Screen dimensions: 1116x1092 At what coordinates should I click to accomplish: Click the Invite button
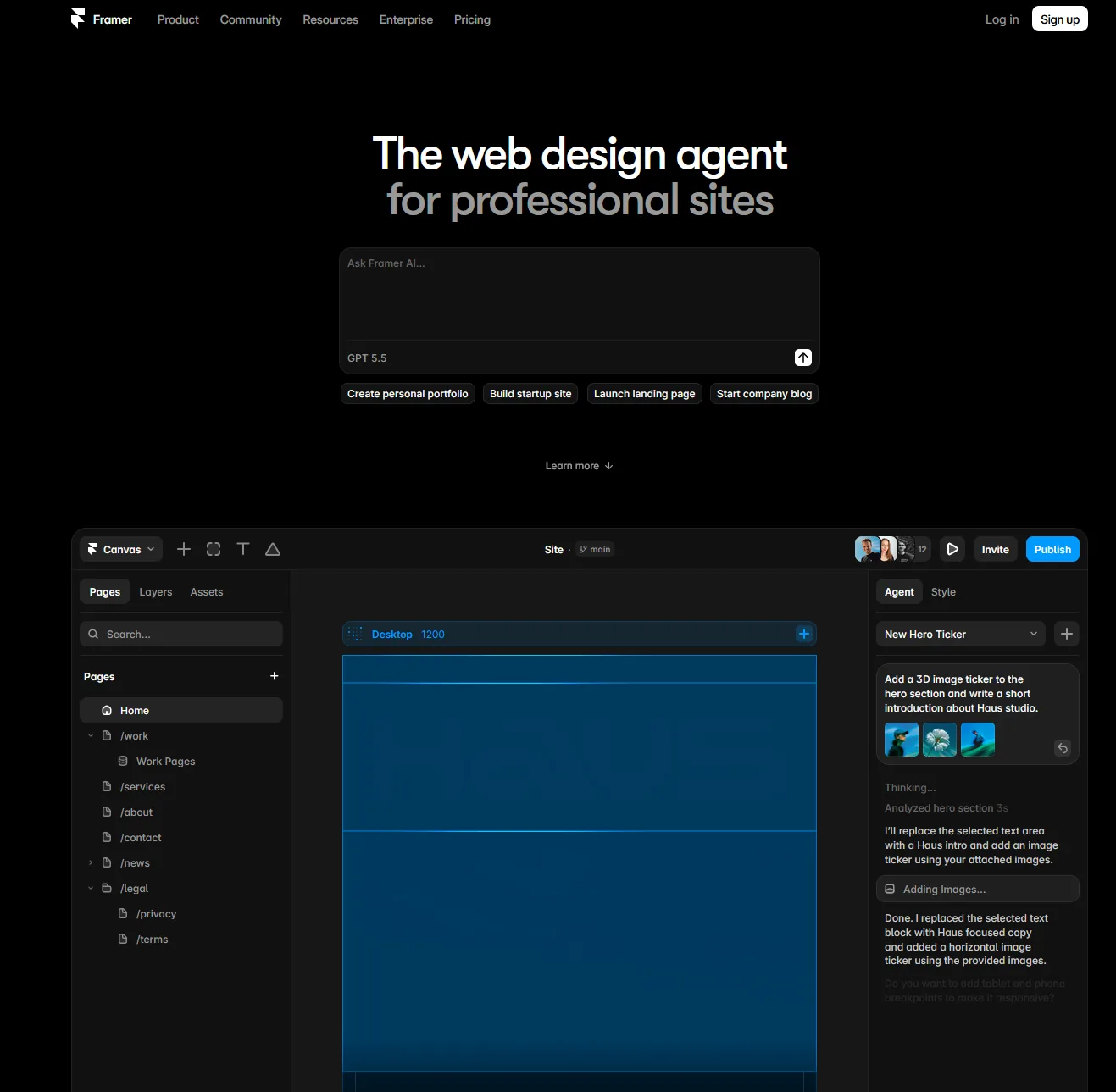[996, 549]
